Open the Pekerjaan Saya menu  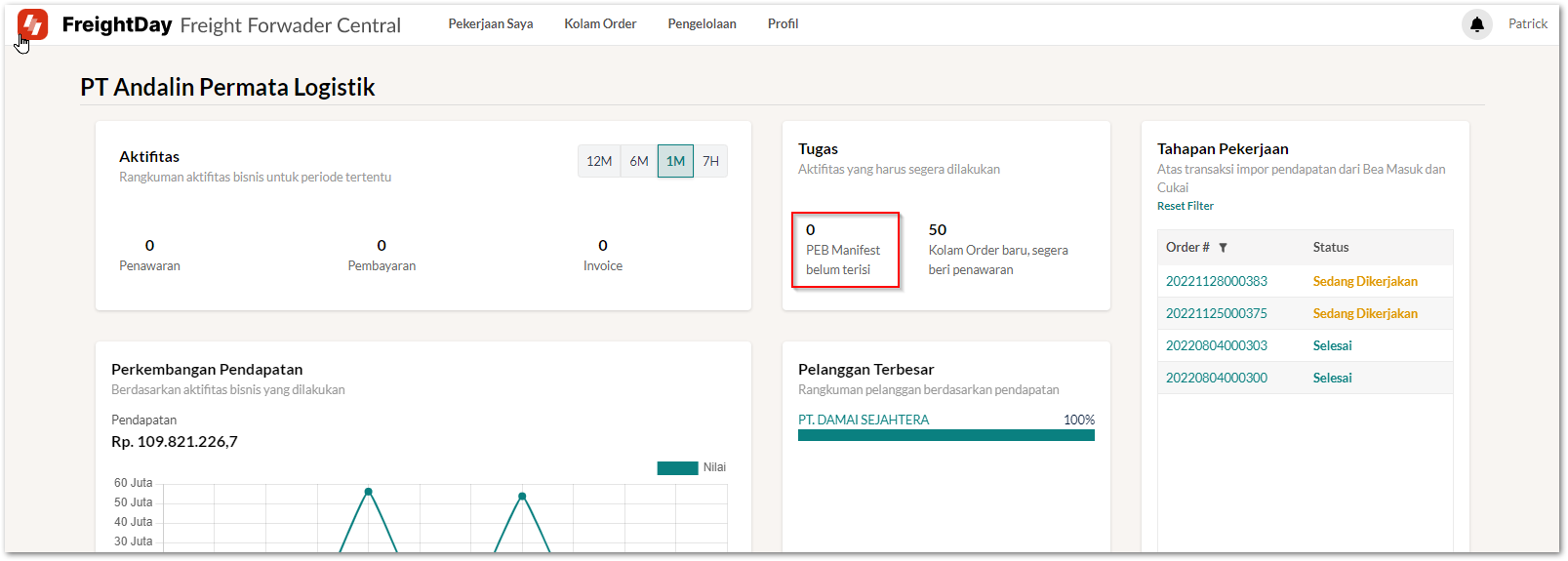[490, 23]
